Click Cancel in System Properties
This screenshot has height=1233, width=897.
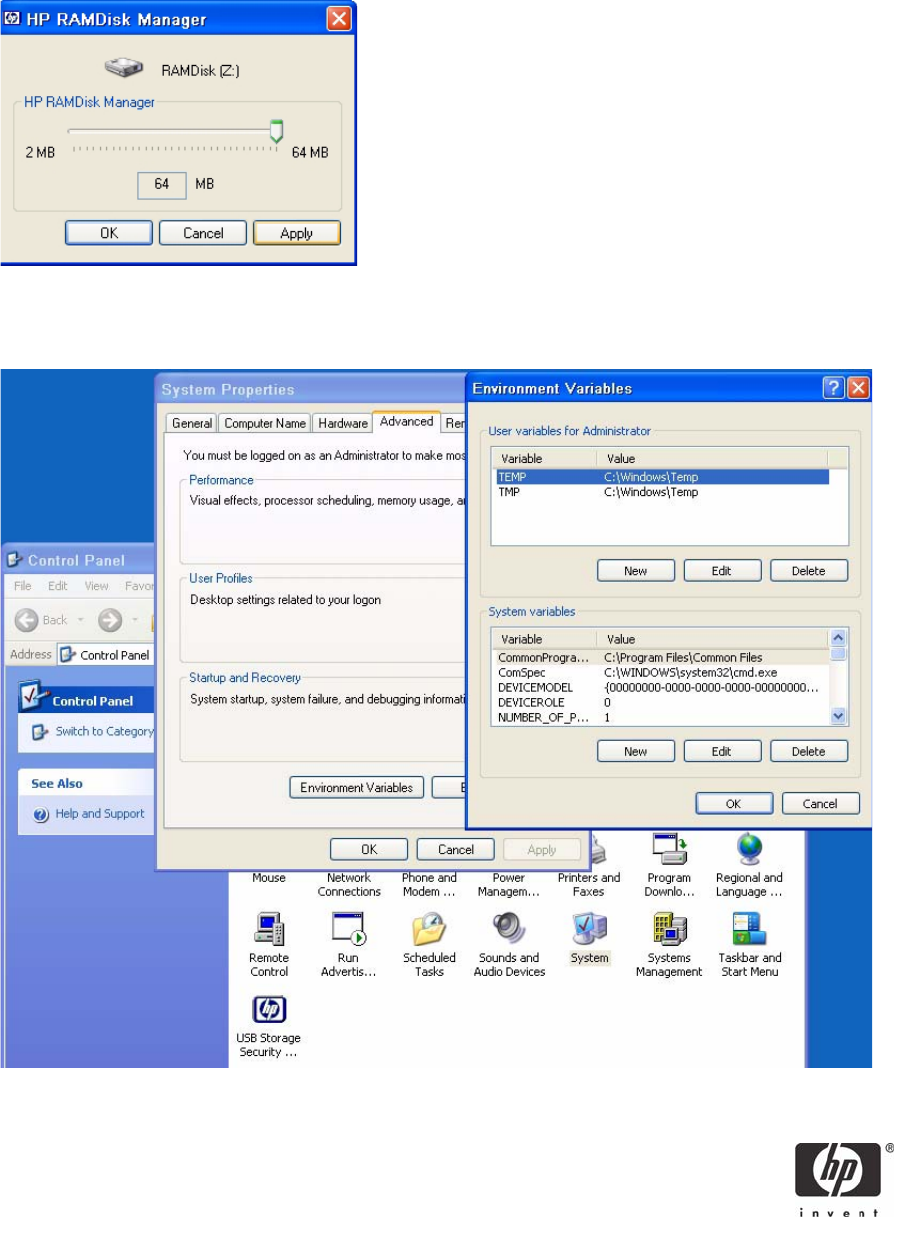(x=456, y=849)
